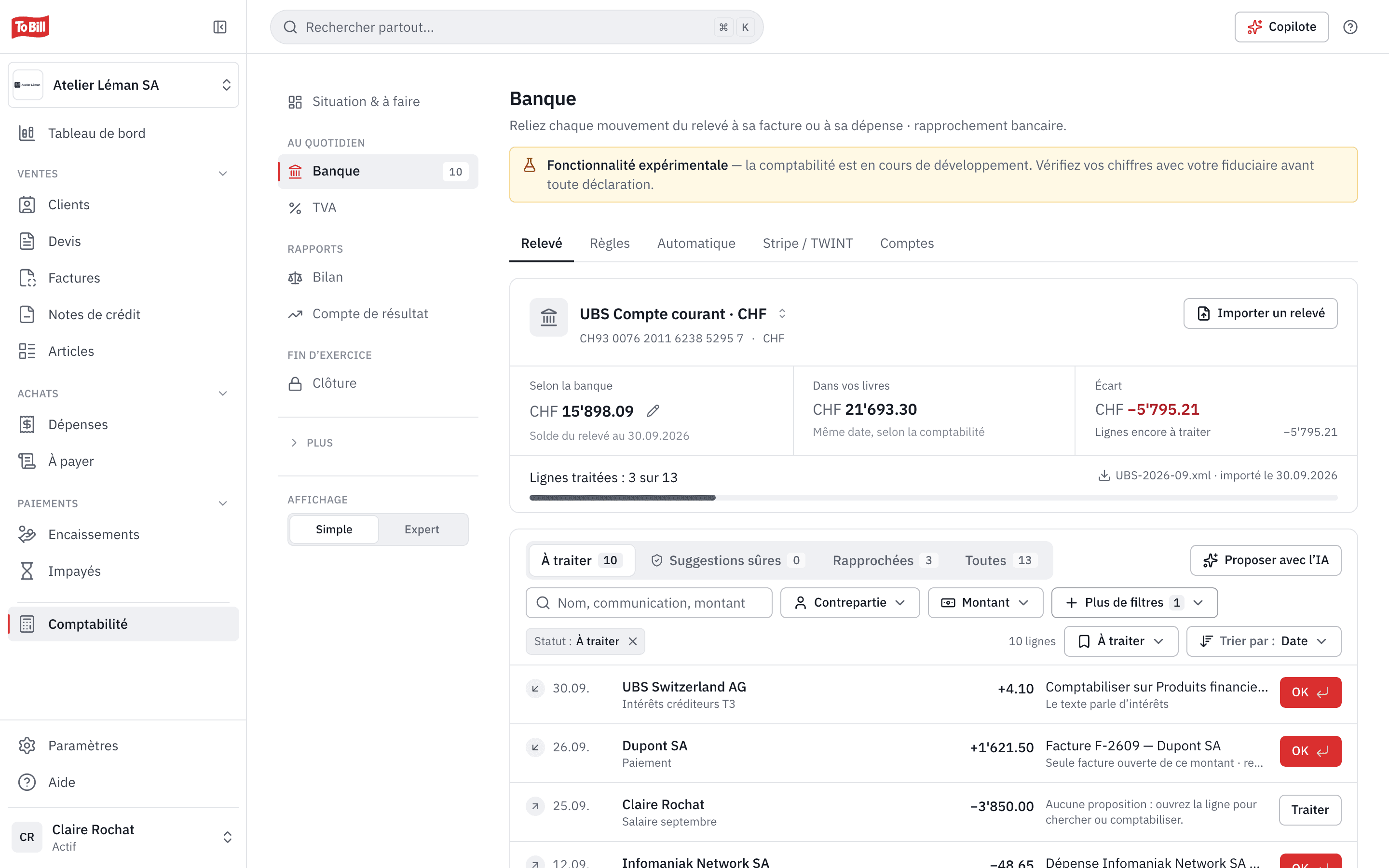Switch display mode to Expert
Viewport: 1389px width, 868px height.
pos(422,529)
